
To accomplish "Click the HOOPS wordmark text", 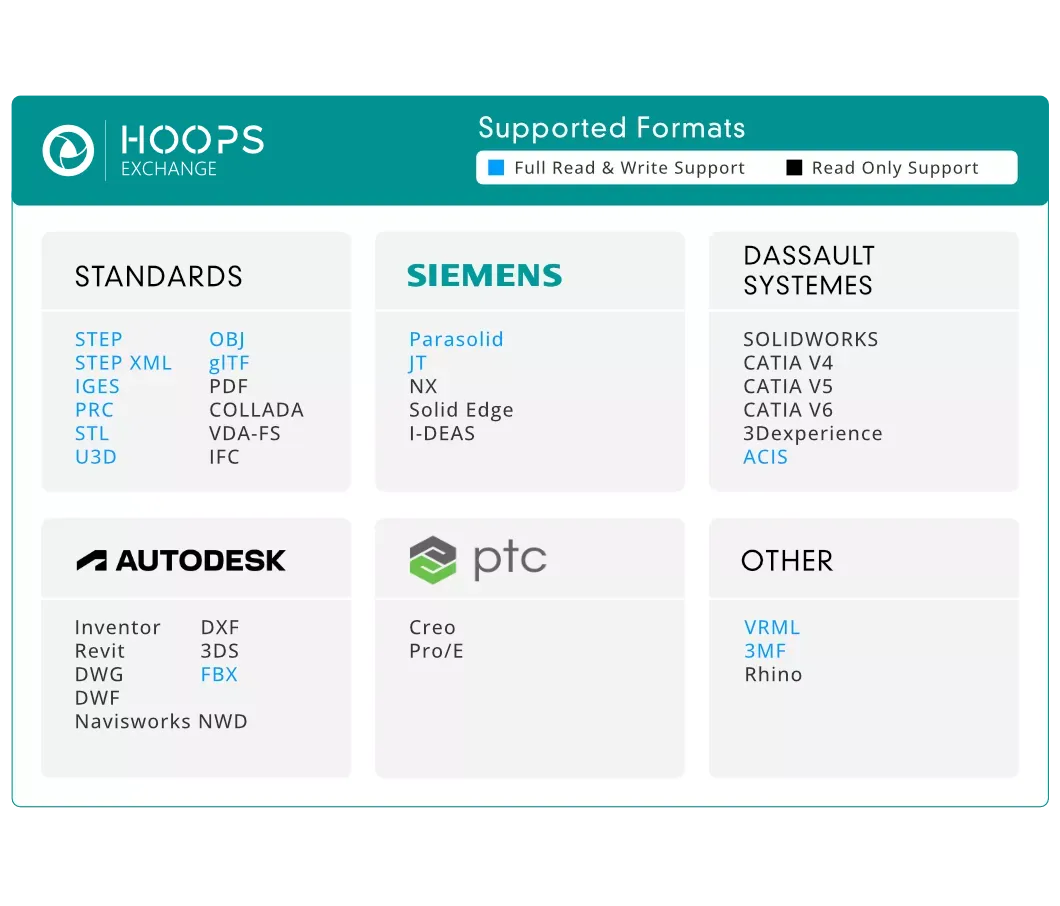I will pyautogui.click(x=193, y=140).
